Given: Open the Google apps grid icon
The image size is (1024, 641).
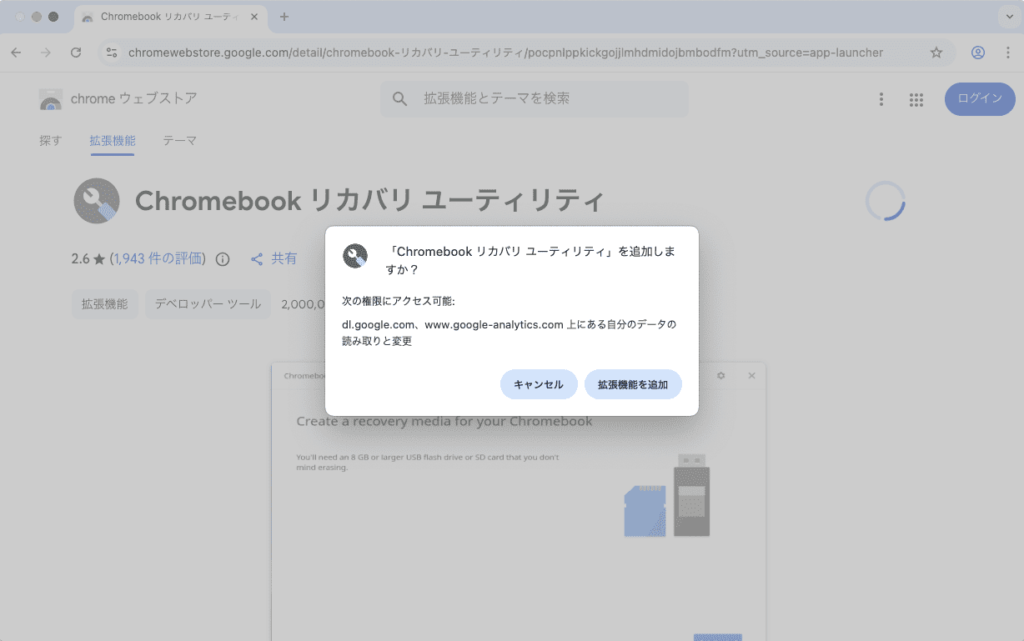Looking at the screenshot, I should (916, 99).
